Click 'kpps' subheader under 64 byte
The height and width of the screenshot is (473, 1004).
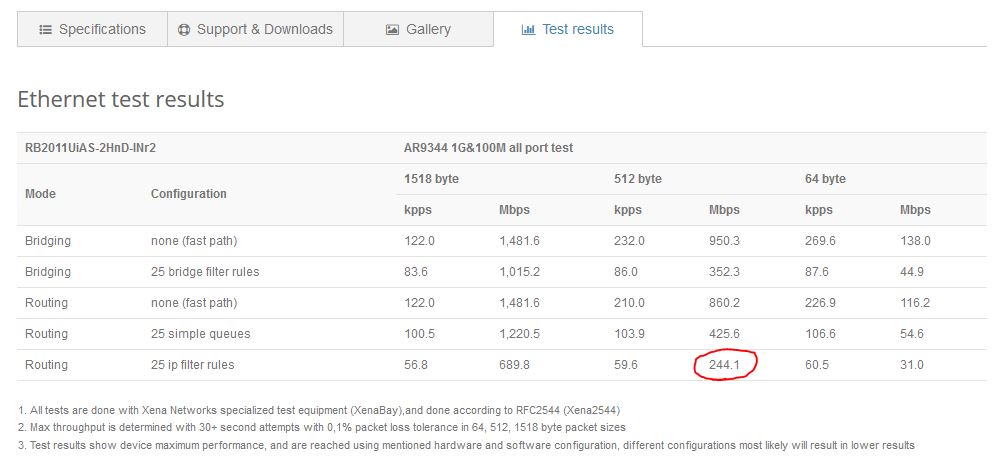[819, 210]
